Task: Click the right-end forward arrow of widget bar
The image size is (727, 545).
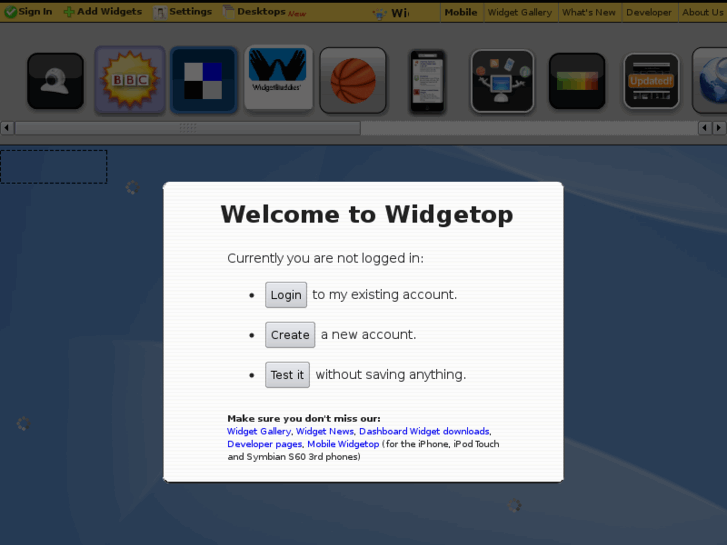Action: click(719, 128)
